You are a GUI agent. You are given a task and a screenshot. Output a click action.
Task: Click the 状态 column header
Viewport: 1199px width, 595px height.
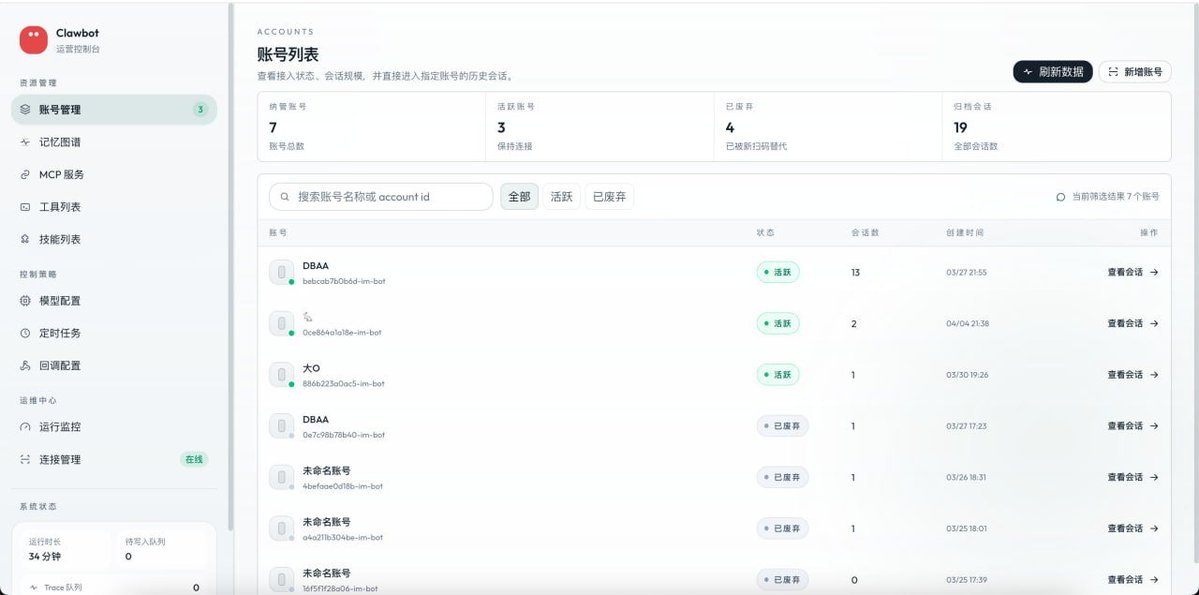click(765, 232)
